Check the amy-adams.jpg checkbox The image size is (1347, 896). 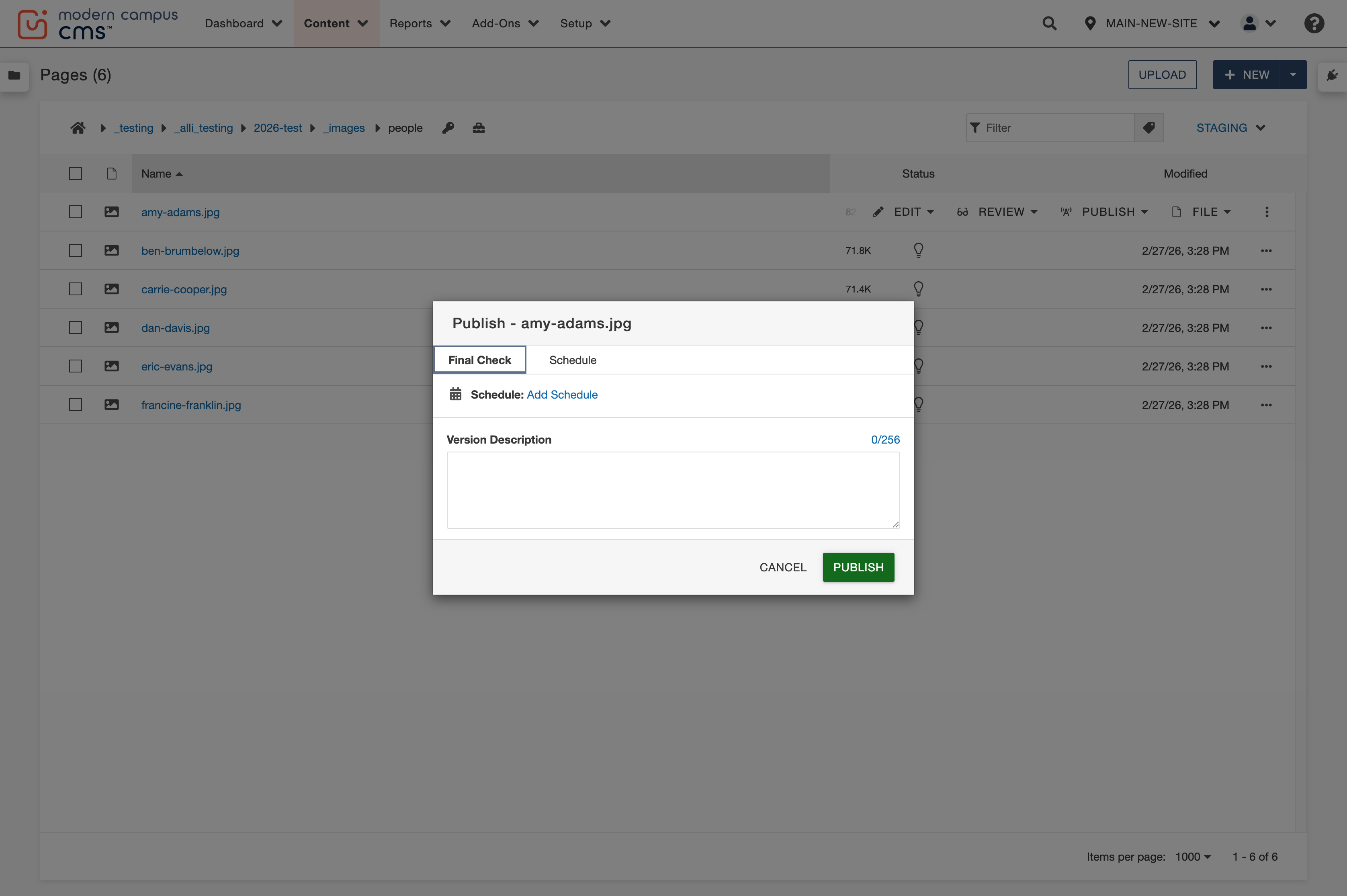(76, 212)
